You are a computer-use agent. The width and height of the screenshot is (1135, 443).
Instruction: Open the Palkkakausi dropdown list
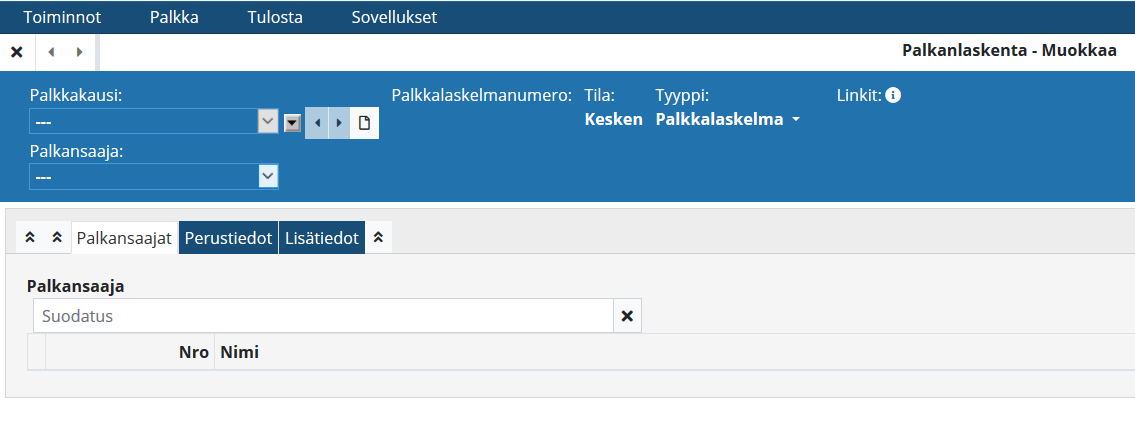point(268,122)
